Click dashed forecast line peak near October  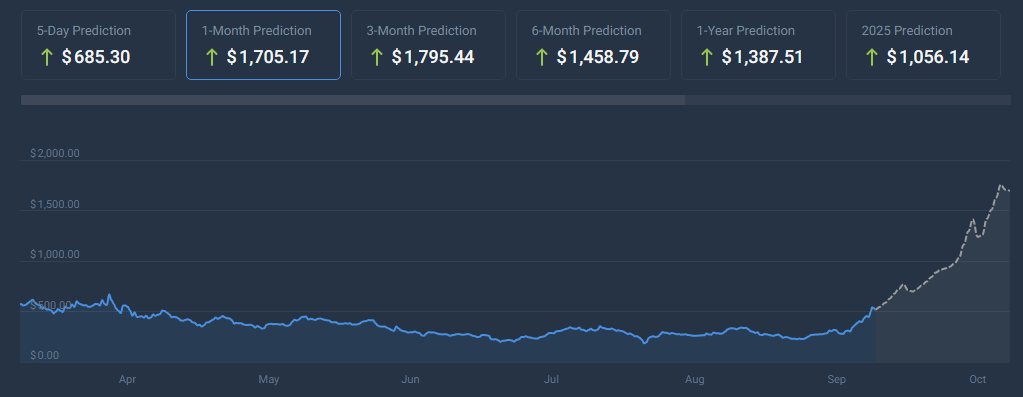click(x=1000, y=186)
